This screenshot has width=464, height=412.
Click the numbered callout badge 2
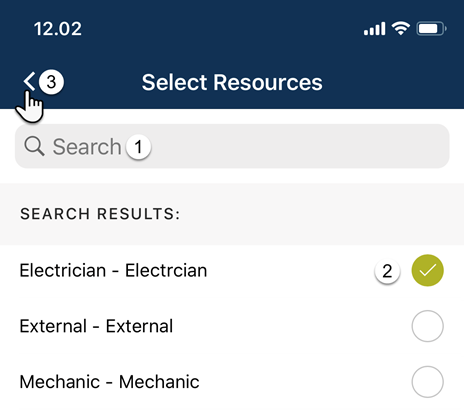click(x=387, y=271)
